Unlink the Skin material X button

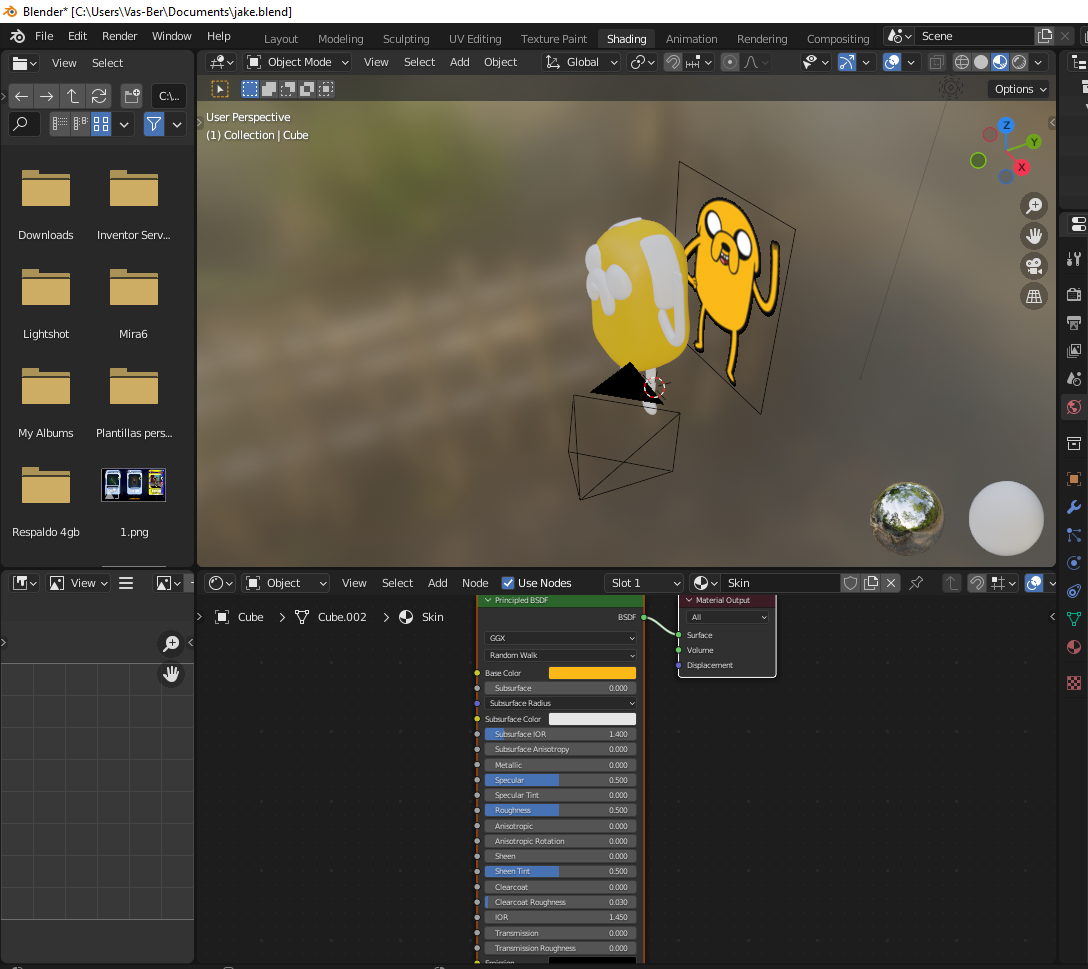pyautogui.click(x=891, y=583)
